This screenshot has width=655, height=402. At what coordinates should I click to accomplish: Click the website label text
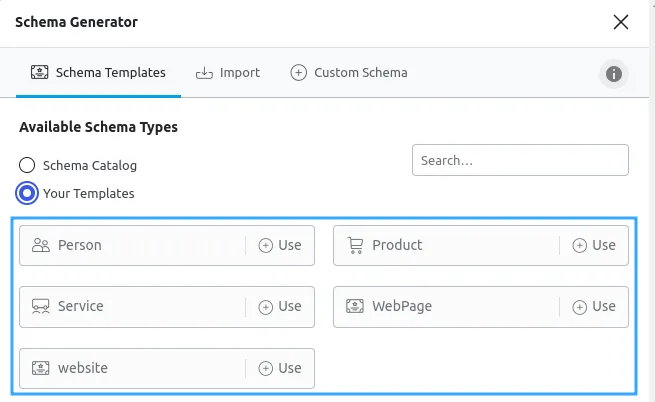click(x=83, y=368)
